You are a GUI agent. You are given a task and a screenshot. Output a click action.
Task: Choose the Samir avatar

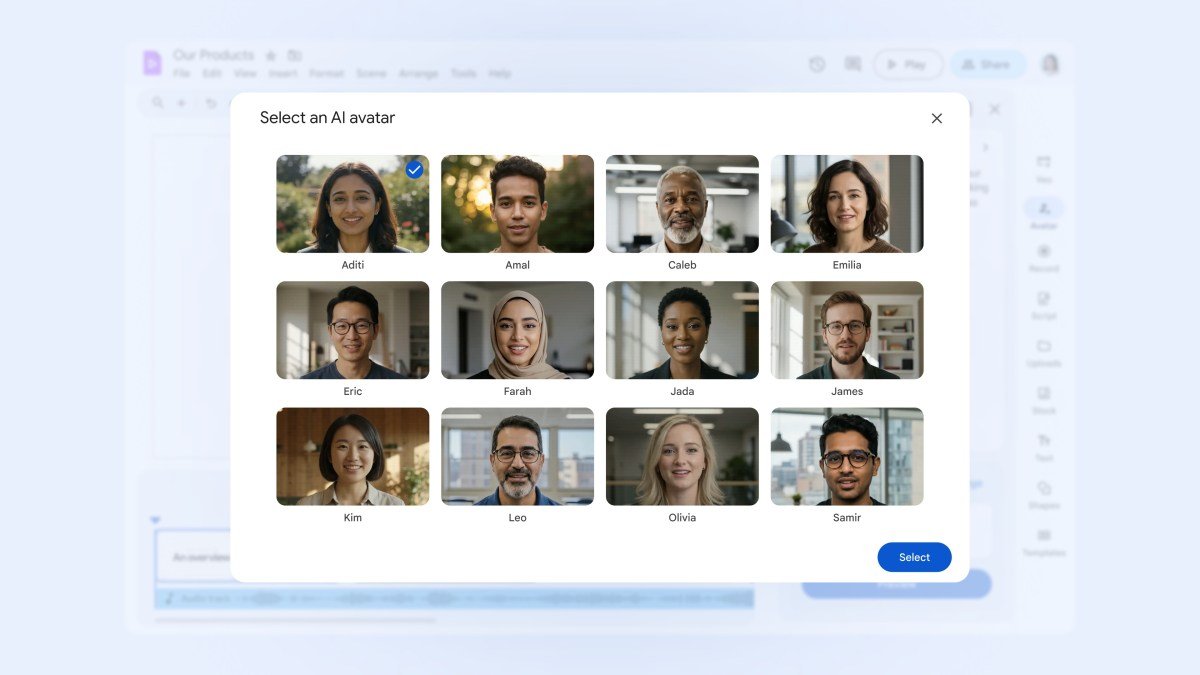[847, 456]
